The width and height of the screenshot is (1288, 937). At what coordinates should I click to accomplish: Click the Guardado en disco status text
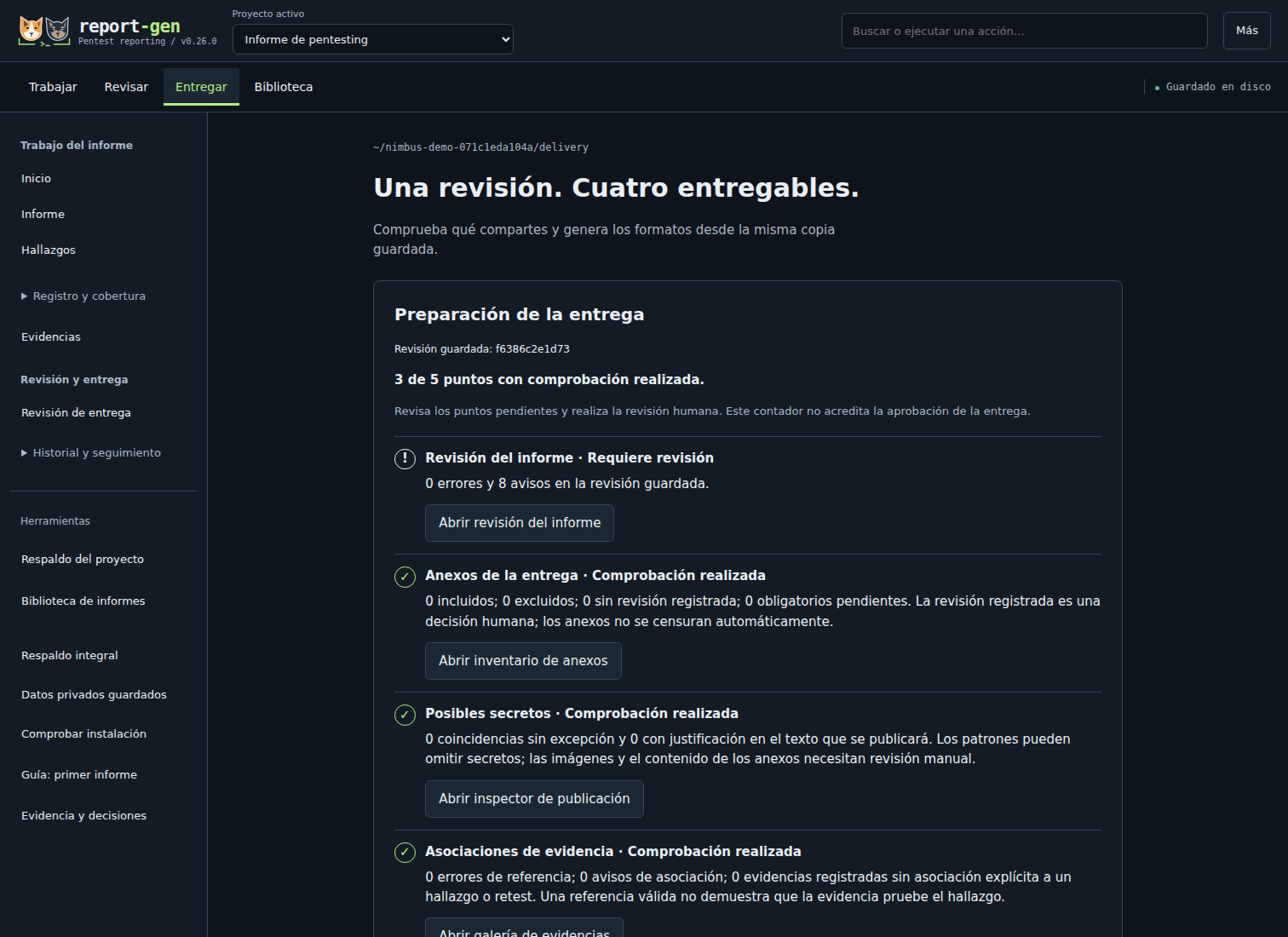point(1218,87)
